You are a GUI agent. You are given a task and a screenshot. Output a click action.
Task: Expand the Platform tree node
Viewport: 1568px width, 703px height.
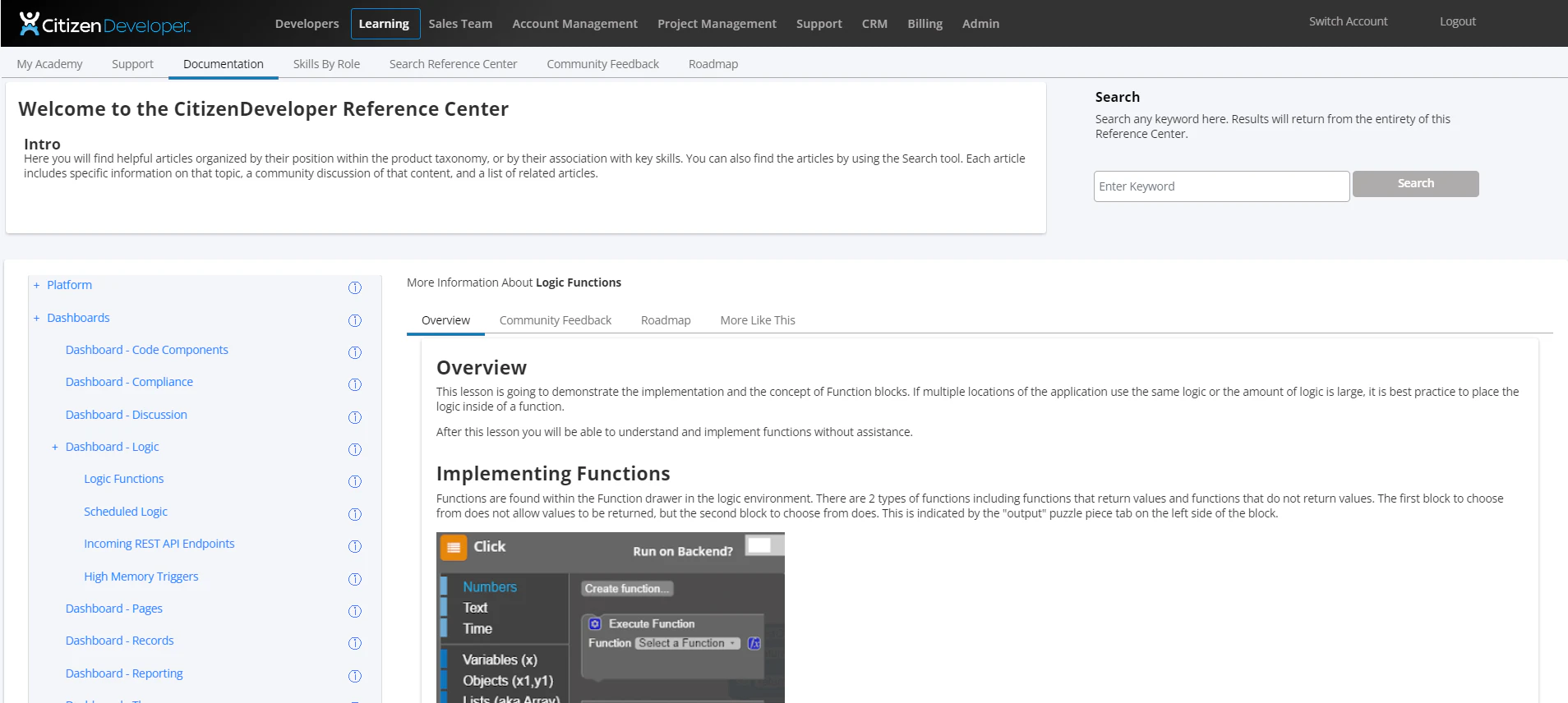36,286
